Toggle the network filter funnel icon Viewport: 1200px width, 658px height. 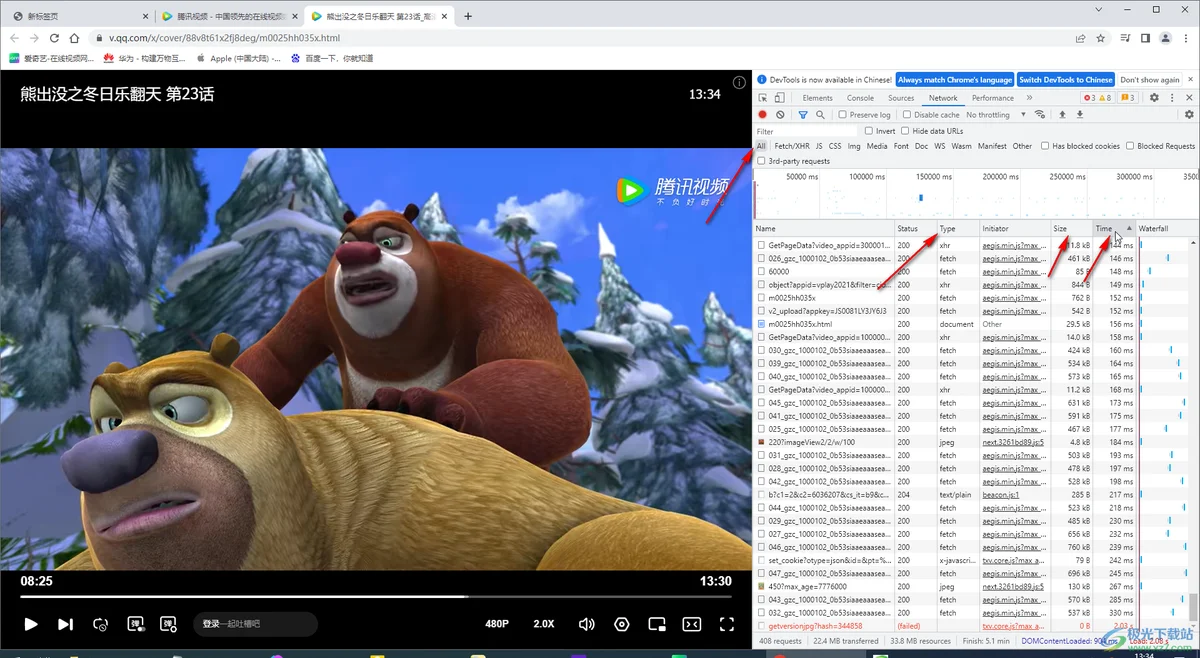(802, 115)
